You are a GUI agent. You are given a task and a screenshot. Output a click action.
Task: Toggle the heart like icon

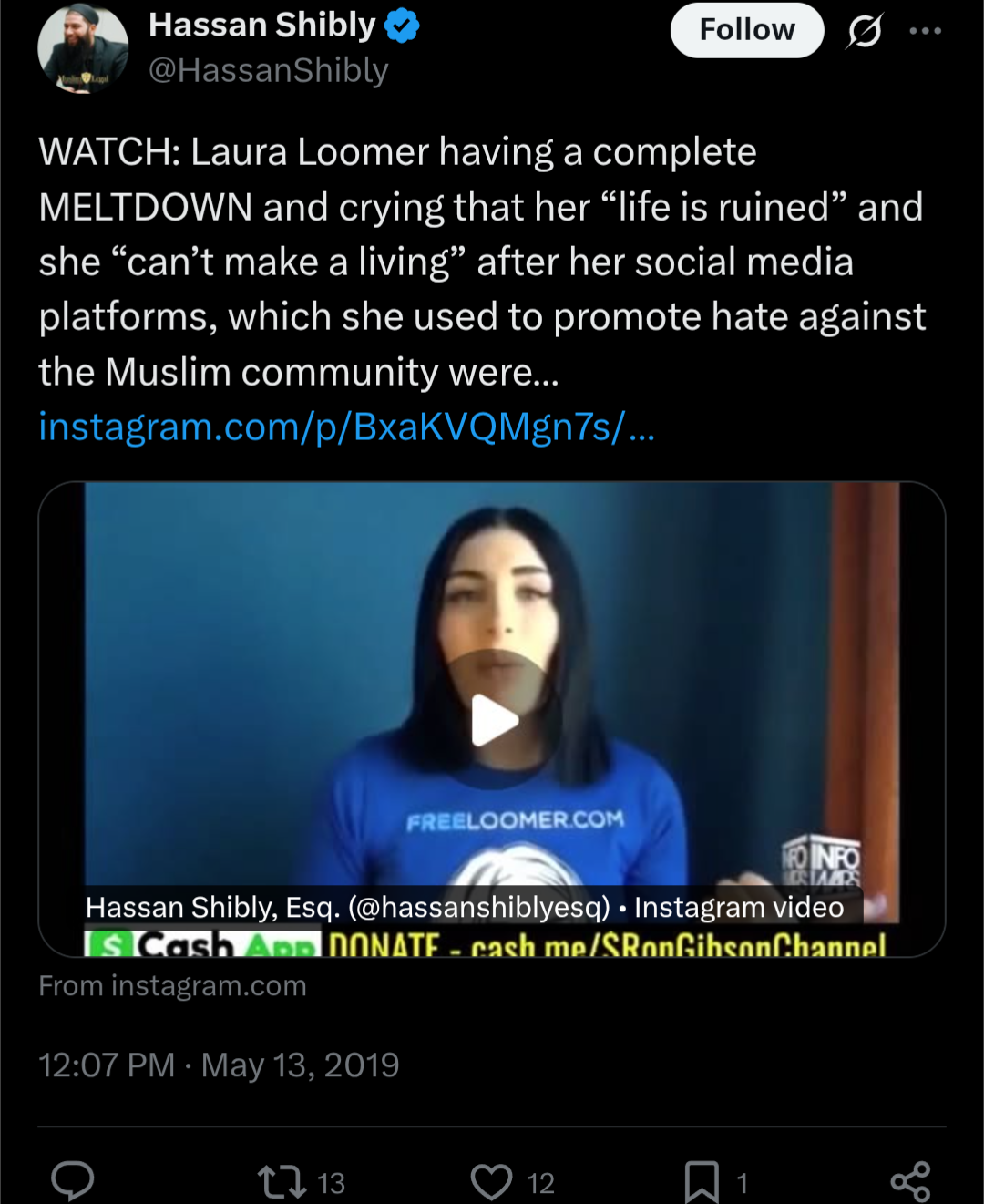pos(491,1182)
